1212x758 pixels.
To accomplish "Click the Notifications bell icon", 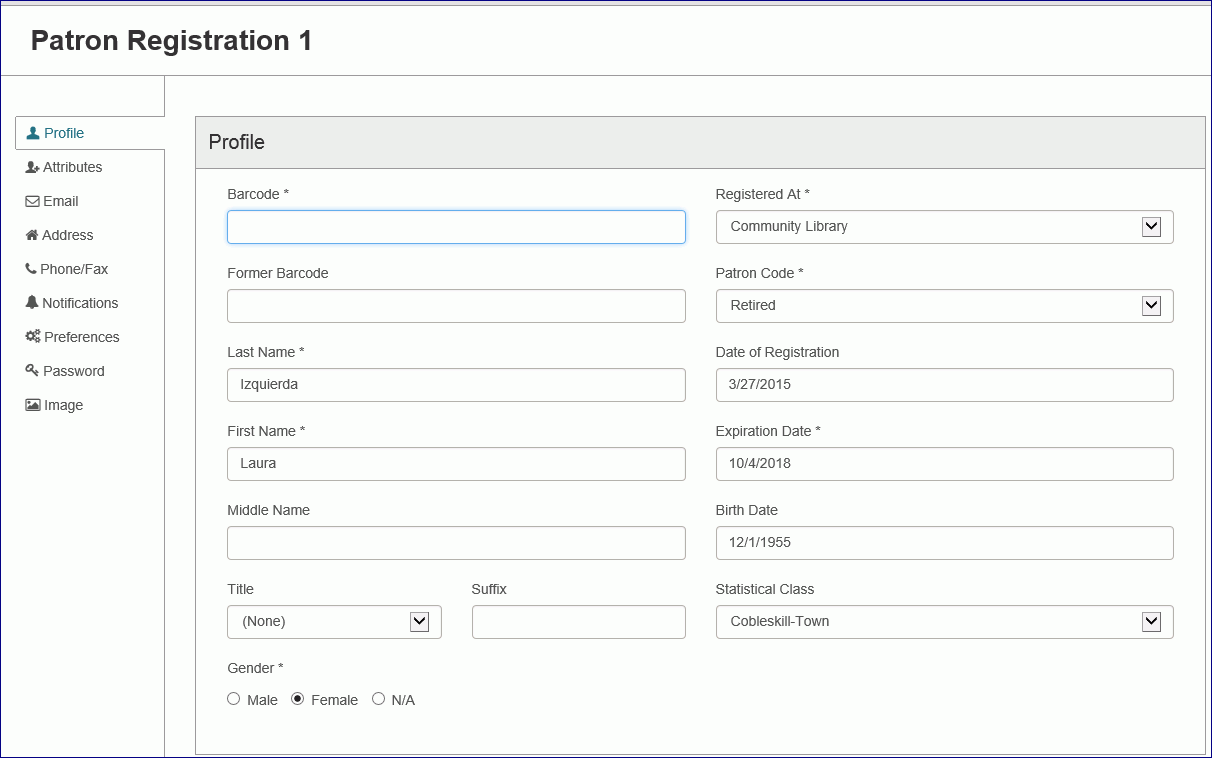I will click(x=32, y=303).
